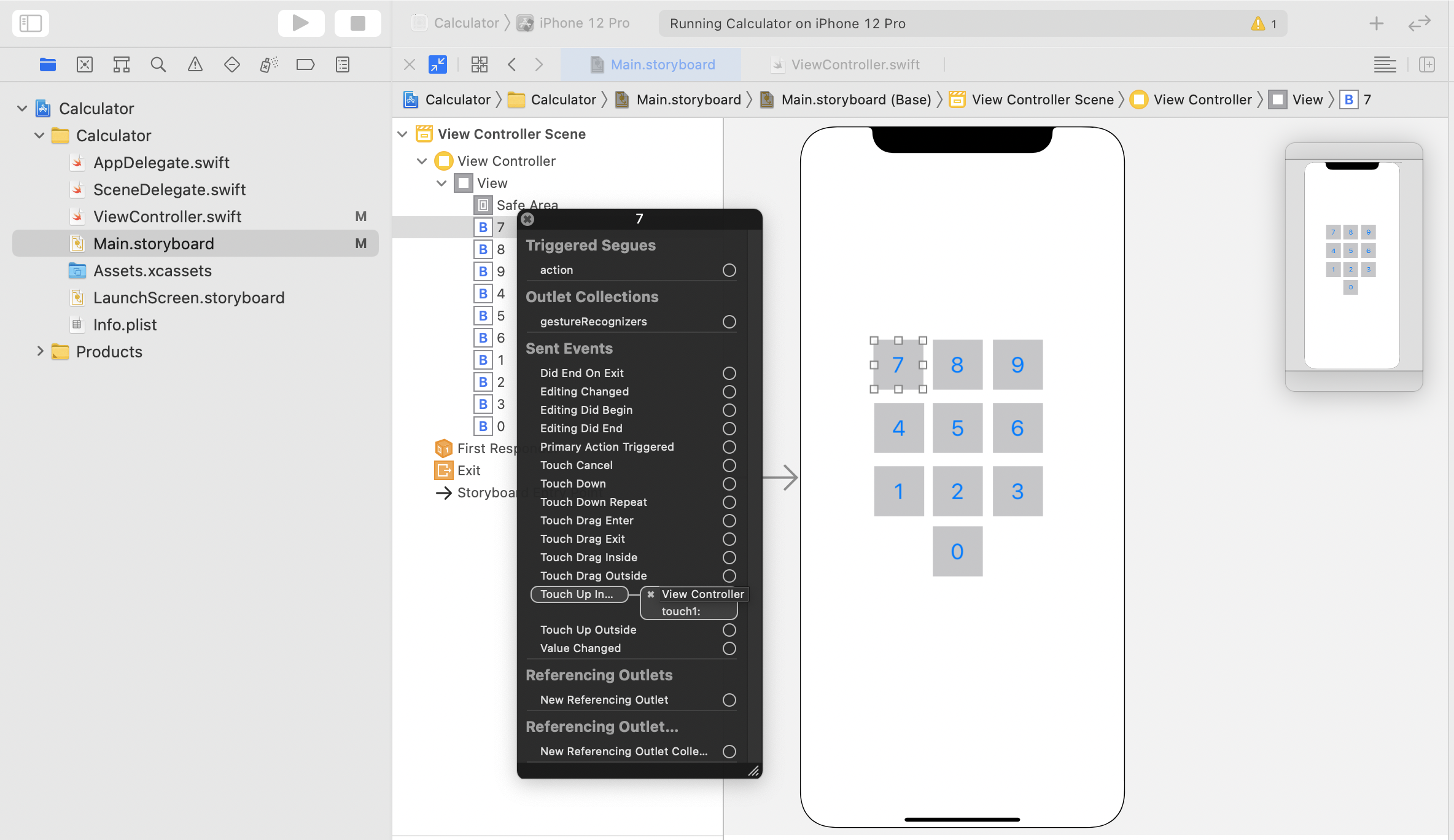Open the Breakpoint navigator icon
The height and width of the screenshot is (840, 1454).
[305, 64]
